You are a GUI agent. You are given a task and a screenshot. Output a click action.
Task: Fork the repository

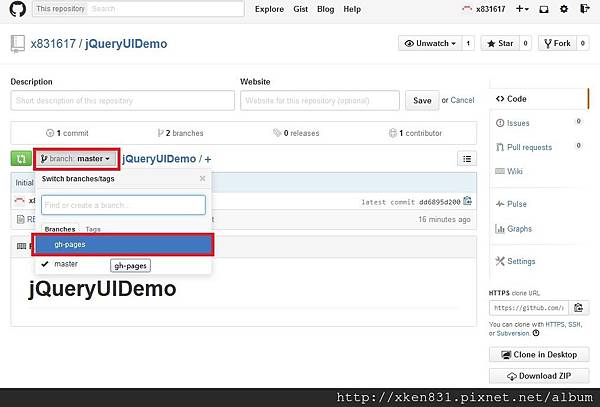click(558, 43)
